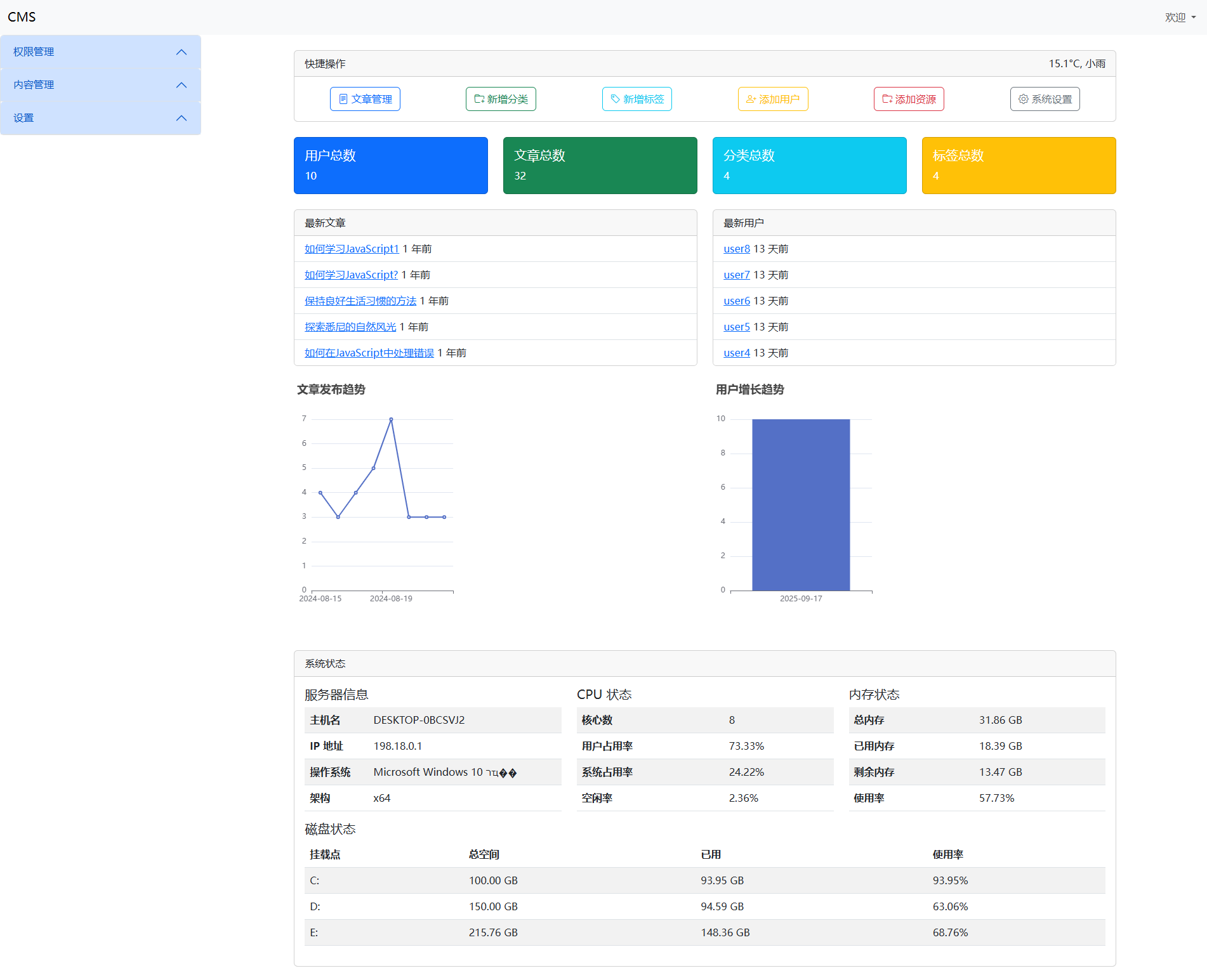The image size is (1207, 980).
Task: Click the user growth bar for 2025-09-17
Action: tap(800, 504)
